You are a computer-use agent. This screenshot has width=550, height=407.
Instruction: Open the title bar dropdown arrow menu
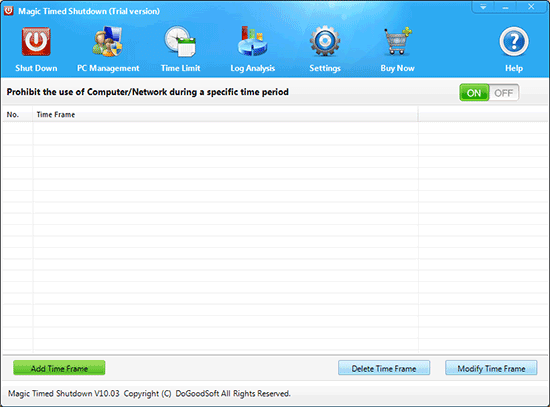[x=483, y=7]
